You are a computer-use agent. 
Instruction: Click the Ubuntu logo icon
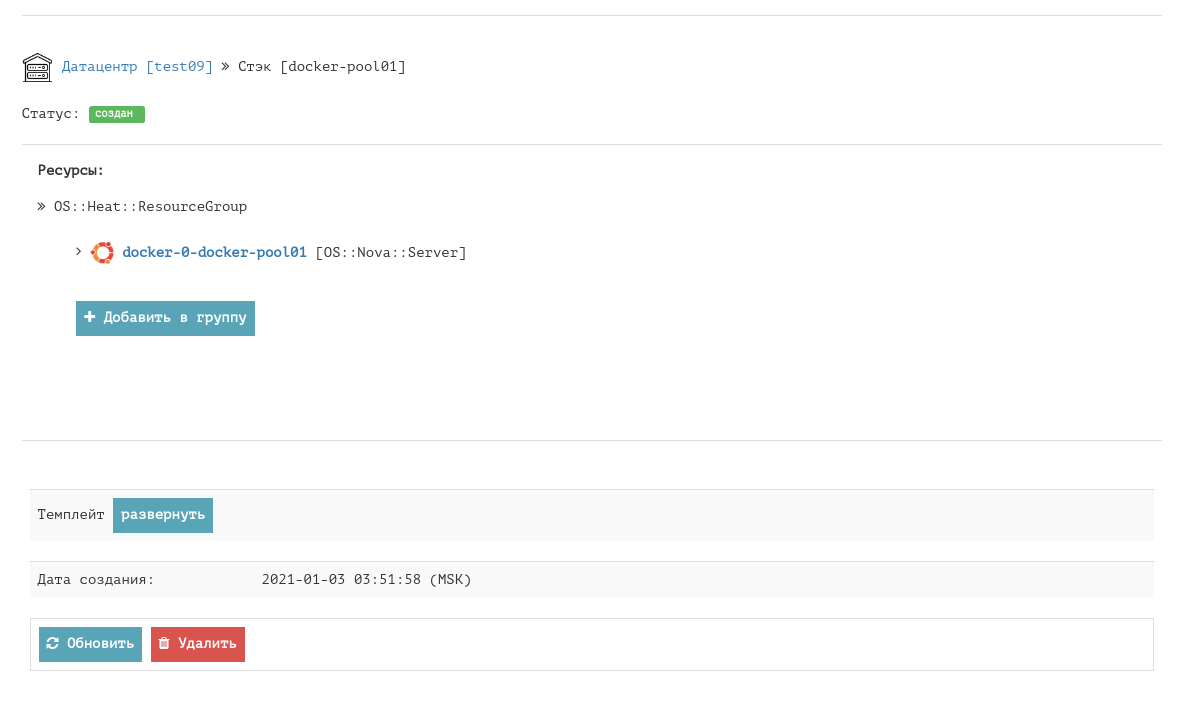pyautogui.click(x=102, y=253)
